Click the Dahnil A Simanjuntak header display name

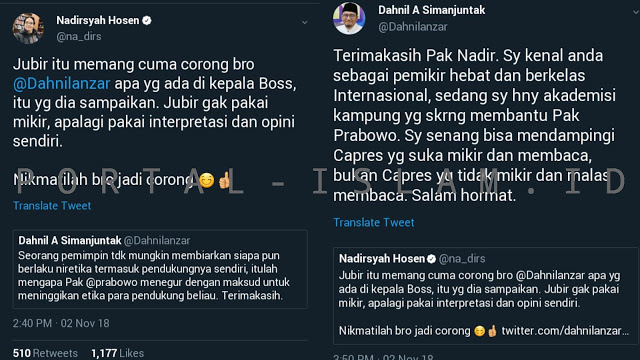pos(431,10)
